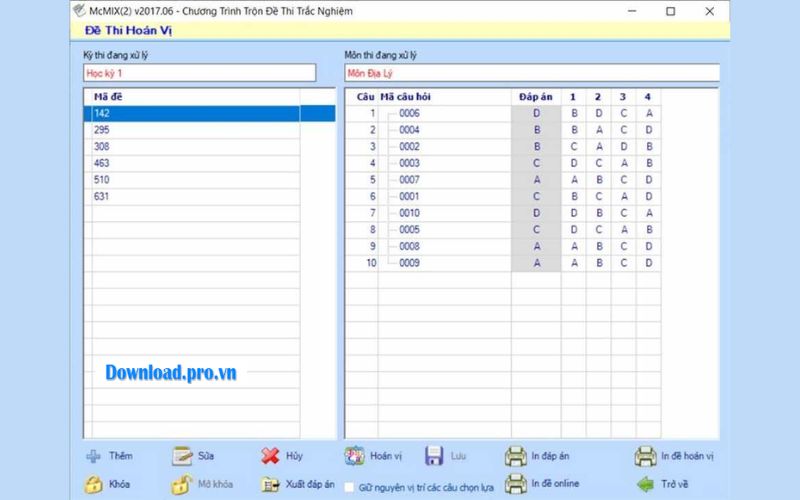
Task: Click the Hủy red X icon
Action: (x=270, y=456)
